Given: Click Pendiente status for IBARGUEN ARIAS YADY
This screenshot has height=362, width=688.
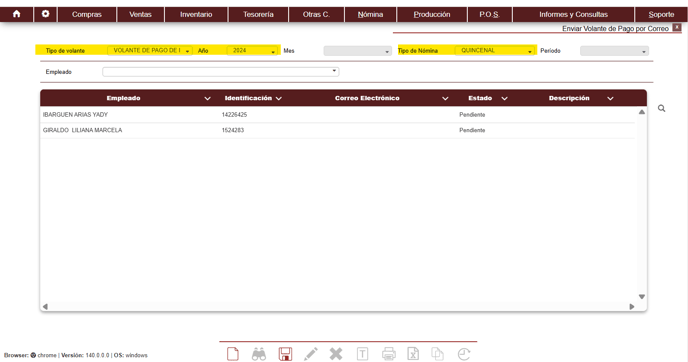Looking at the screenshot, I should [472, 115].
